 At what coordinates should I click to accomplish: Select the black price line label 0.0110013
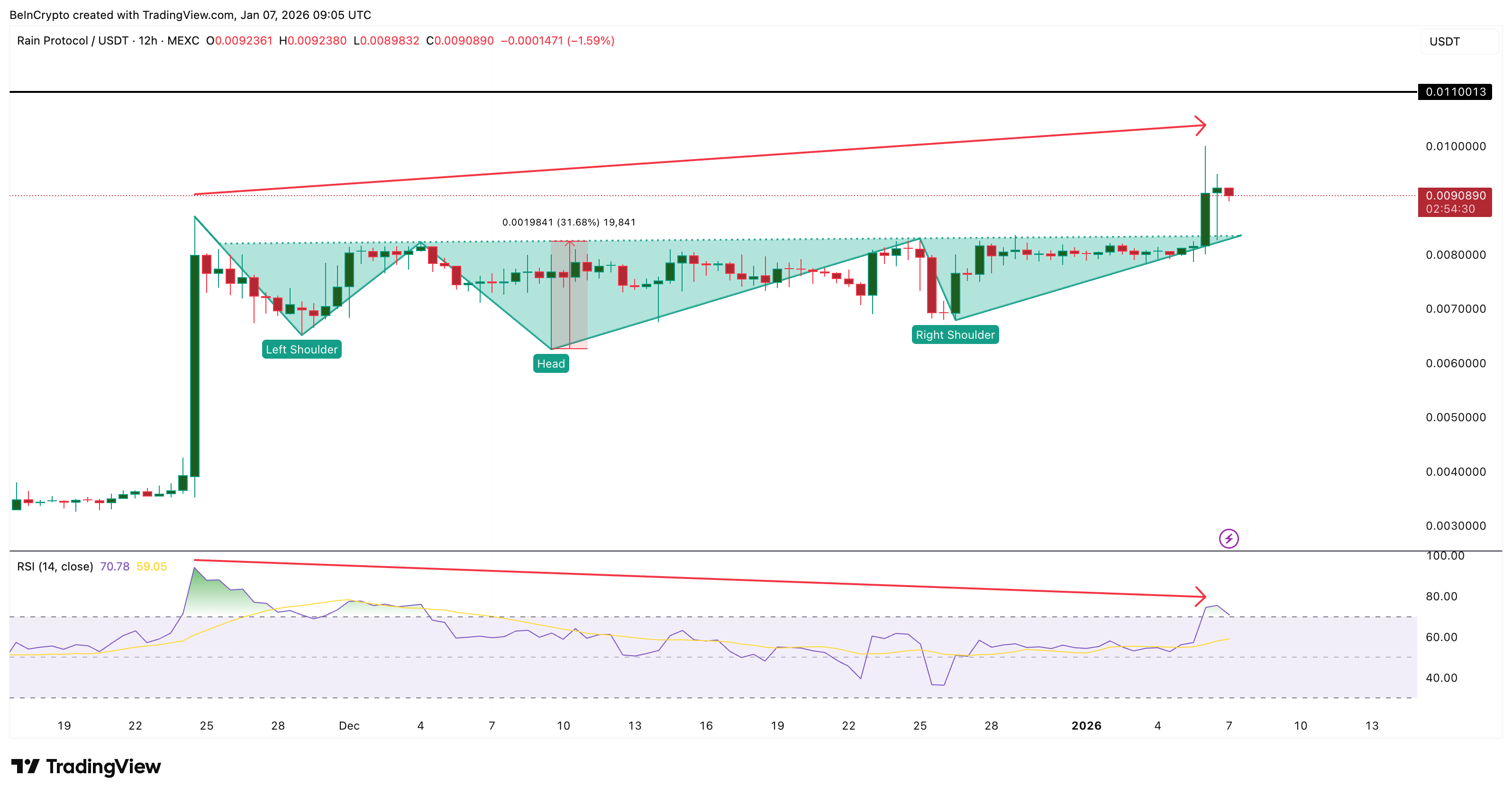1456,91
